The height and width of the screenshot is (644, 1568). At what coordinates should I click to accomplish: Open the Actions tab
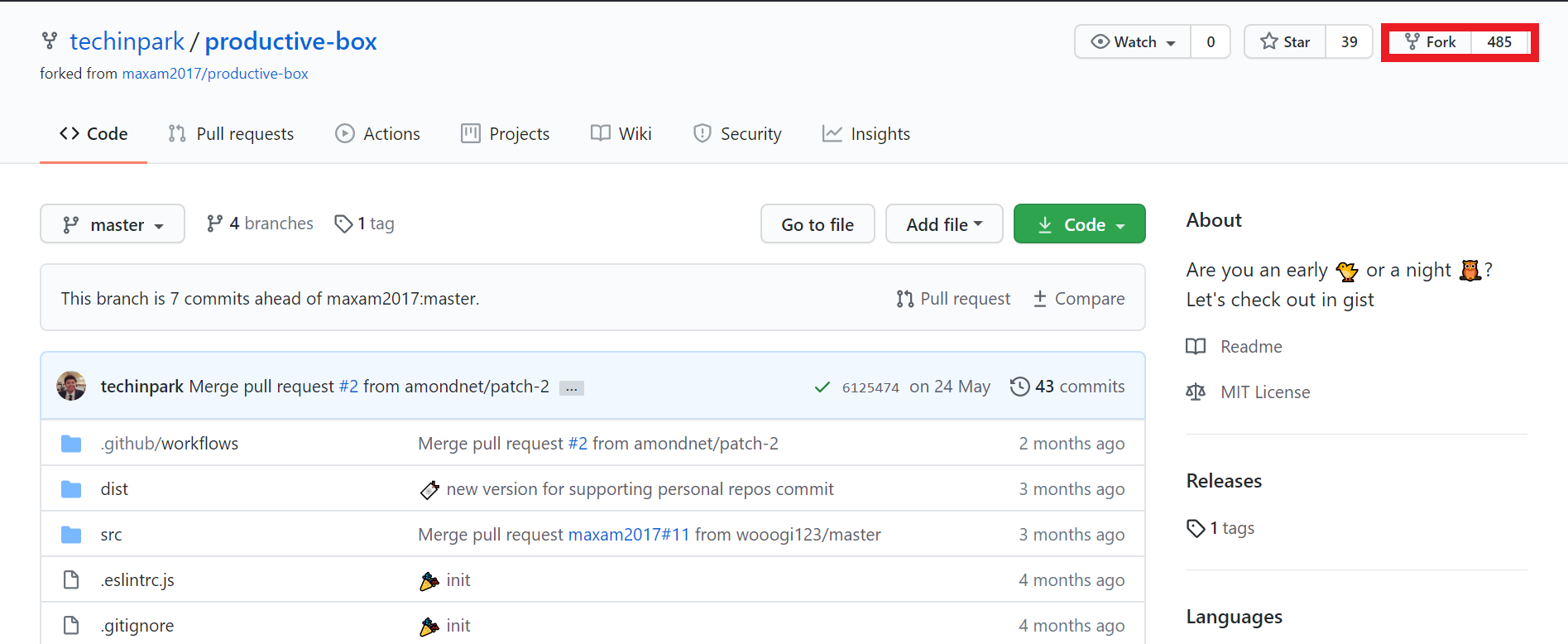pyautogui.click(x=377, y=134)
